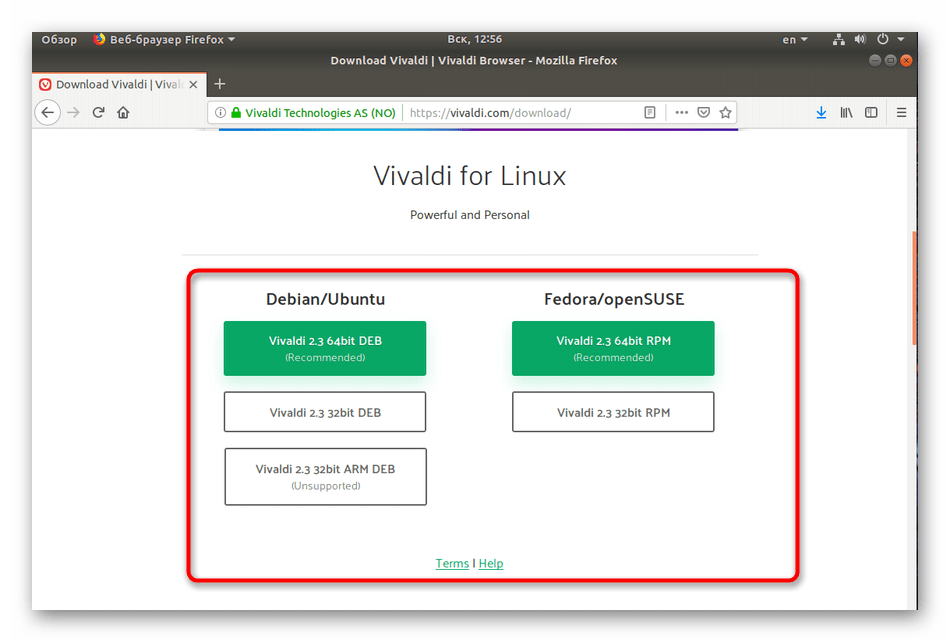950x642 pixels.
Task: Open the downloads arrow panel
Action: click(821, 113)
